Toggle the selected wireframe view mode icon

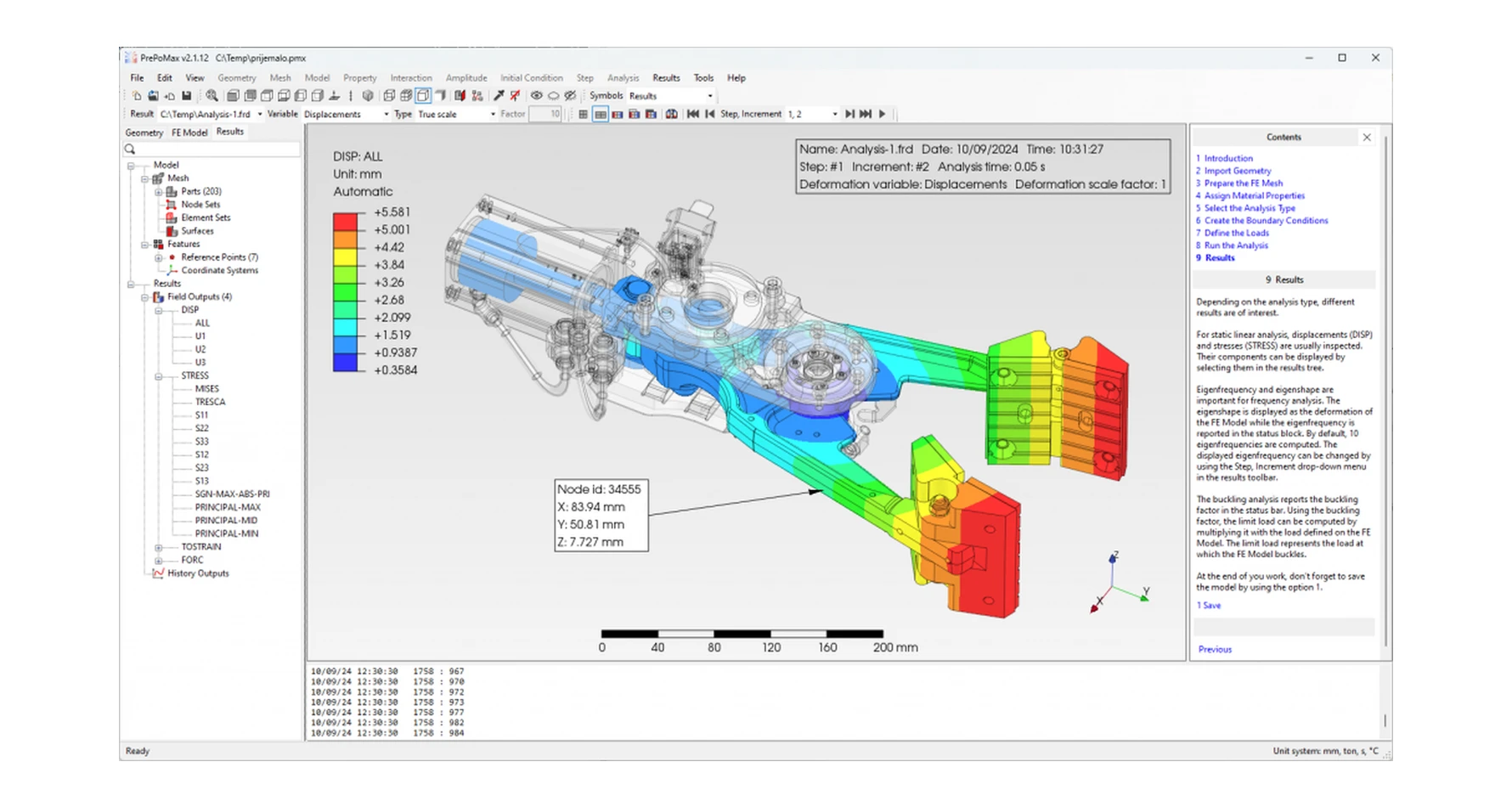(x=422, y=96)
